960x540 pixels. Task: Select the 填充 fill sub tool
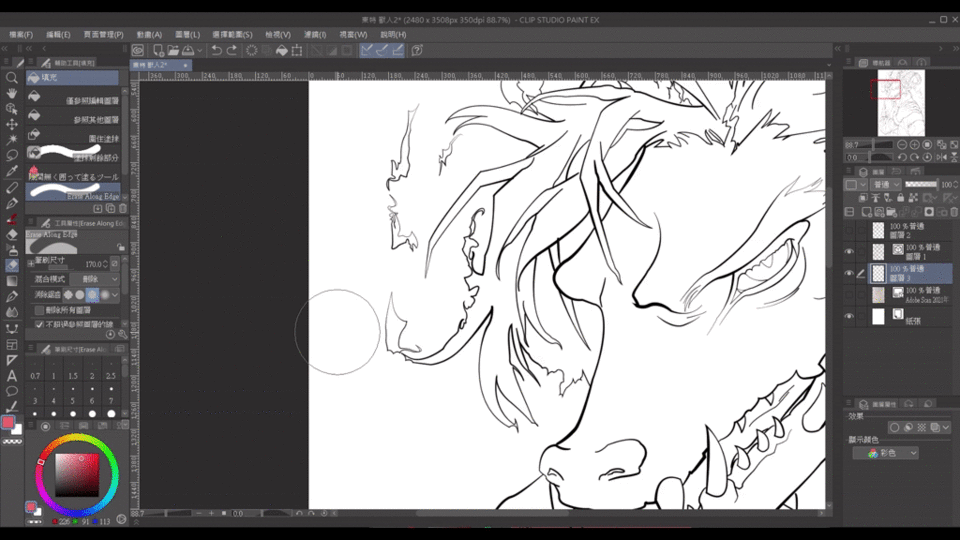[72, 77]
